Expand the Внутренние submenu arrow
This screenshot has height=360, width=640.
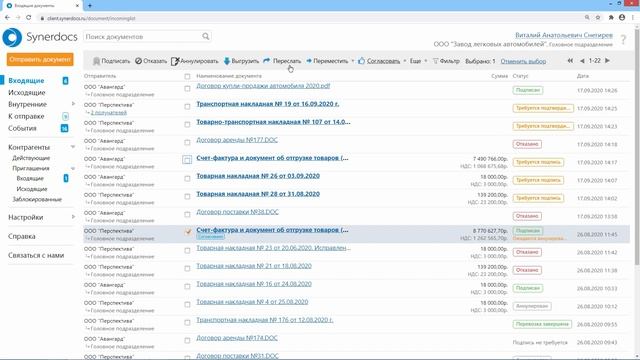(x=73, y=104)
